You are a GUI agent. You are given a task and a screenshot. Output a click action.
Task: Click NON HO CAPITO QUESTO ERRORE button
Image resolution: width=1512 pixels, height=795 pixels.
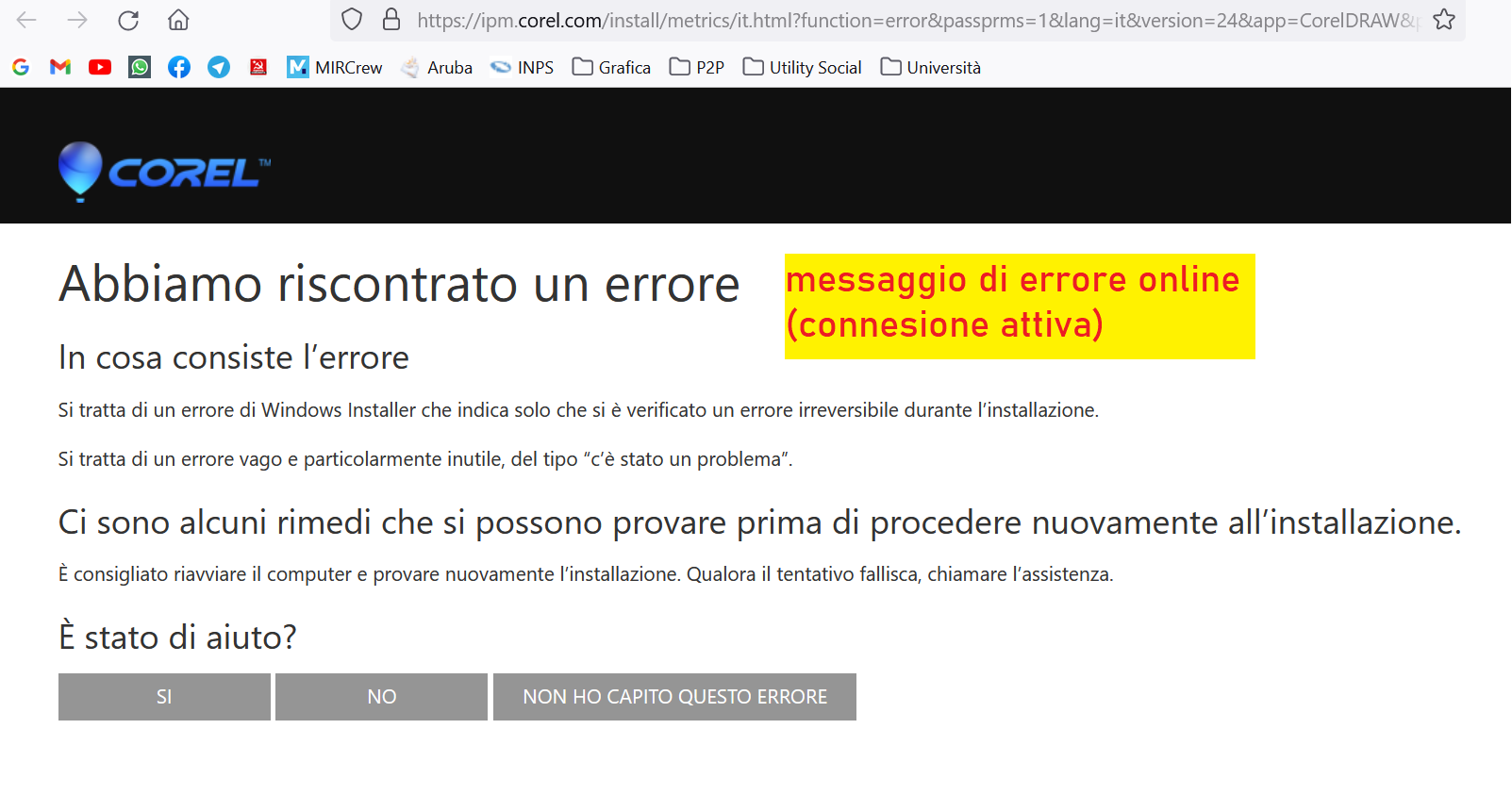pos(674,697)
